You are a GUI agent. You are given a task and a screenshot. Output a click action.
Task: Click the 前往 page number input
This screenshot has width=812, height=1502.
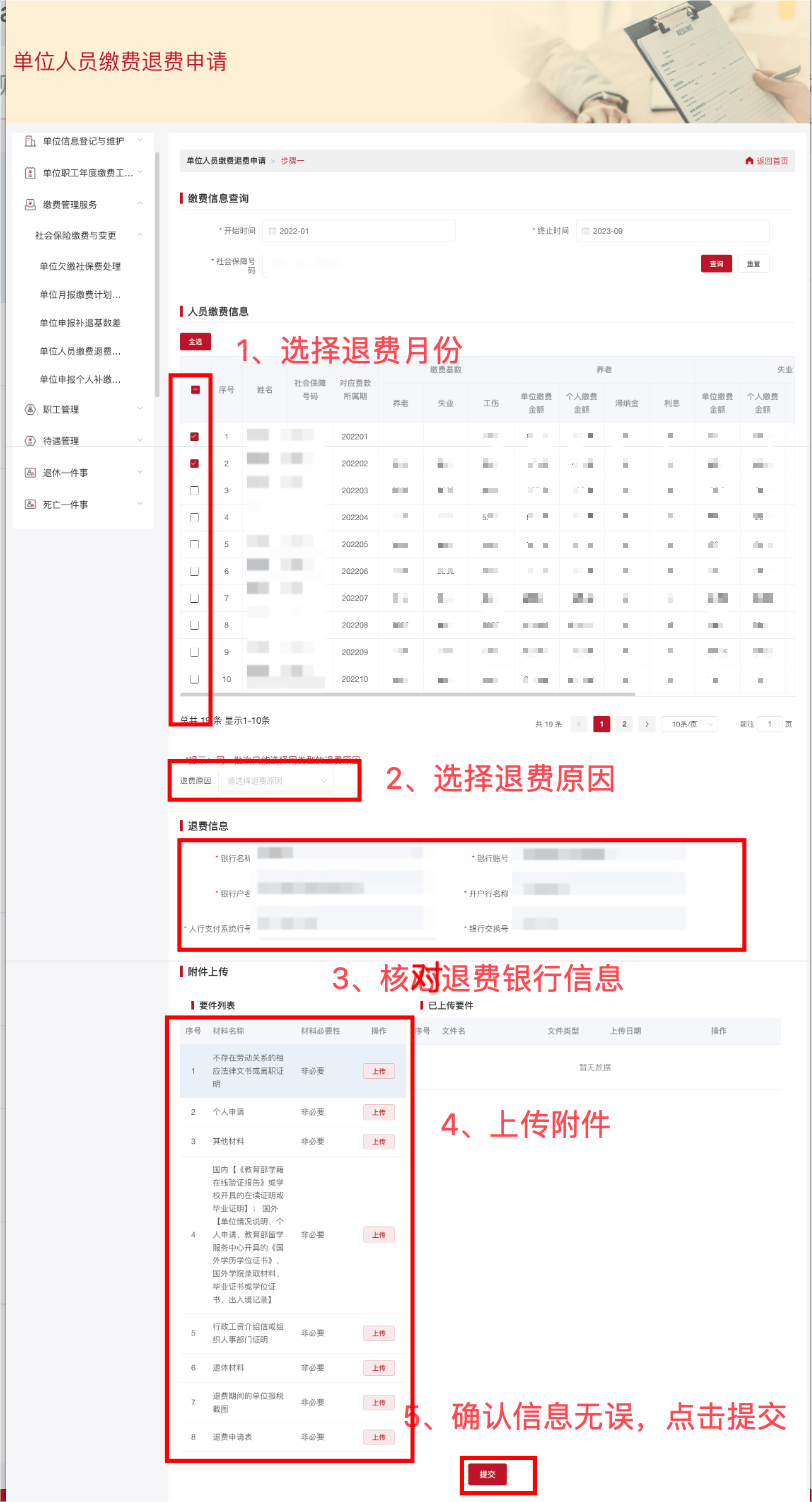pyautogui.click(x=770, y=724)
